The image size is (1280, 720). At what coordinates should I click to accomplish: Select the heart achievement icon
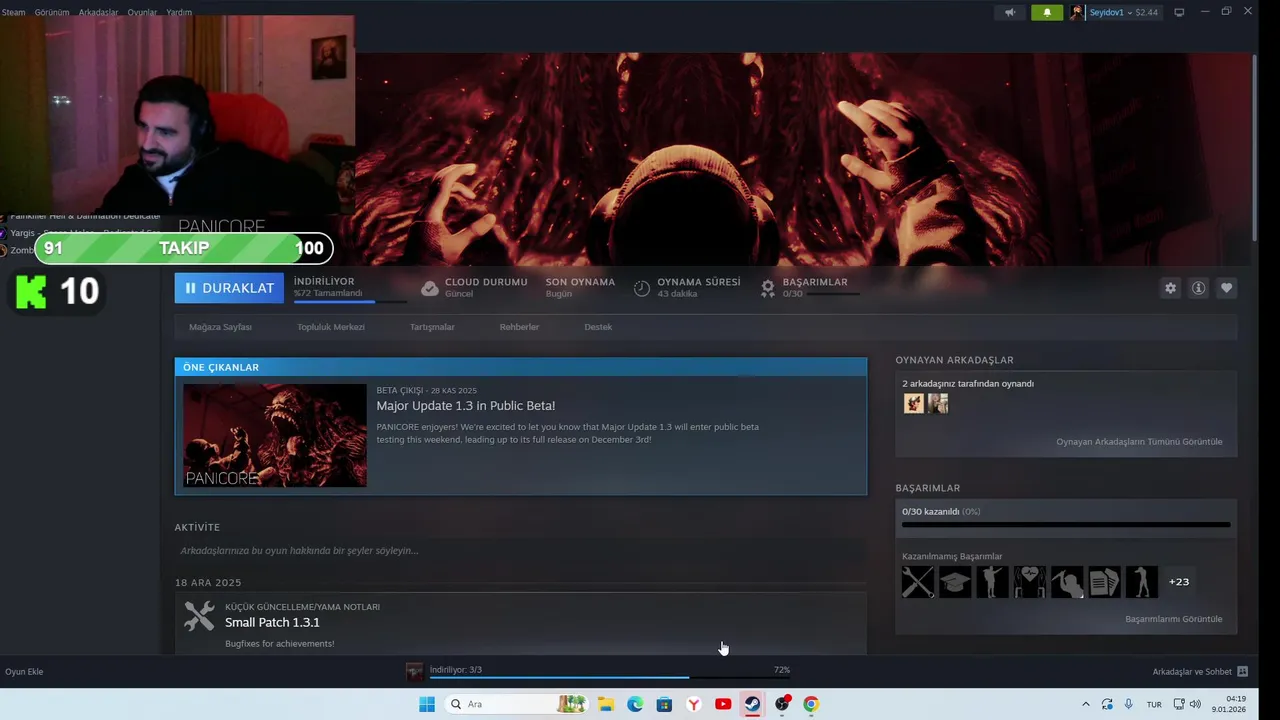click(1030, 582)
